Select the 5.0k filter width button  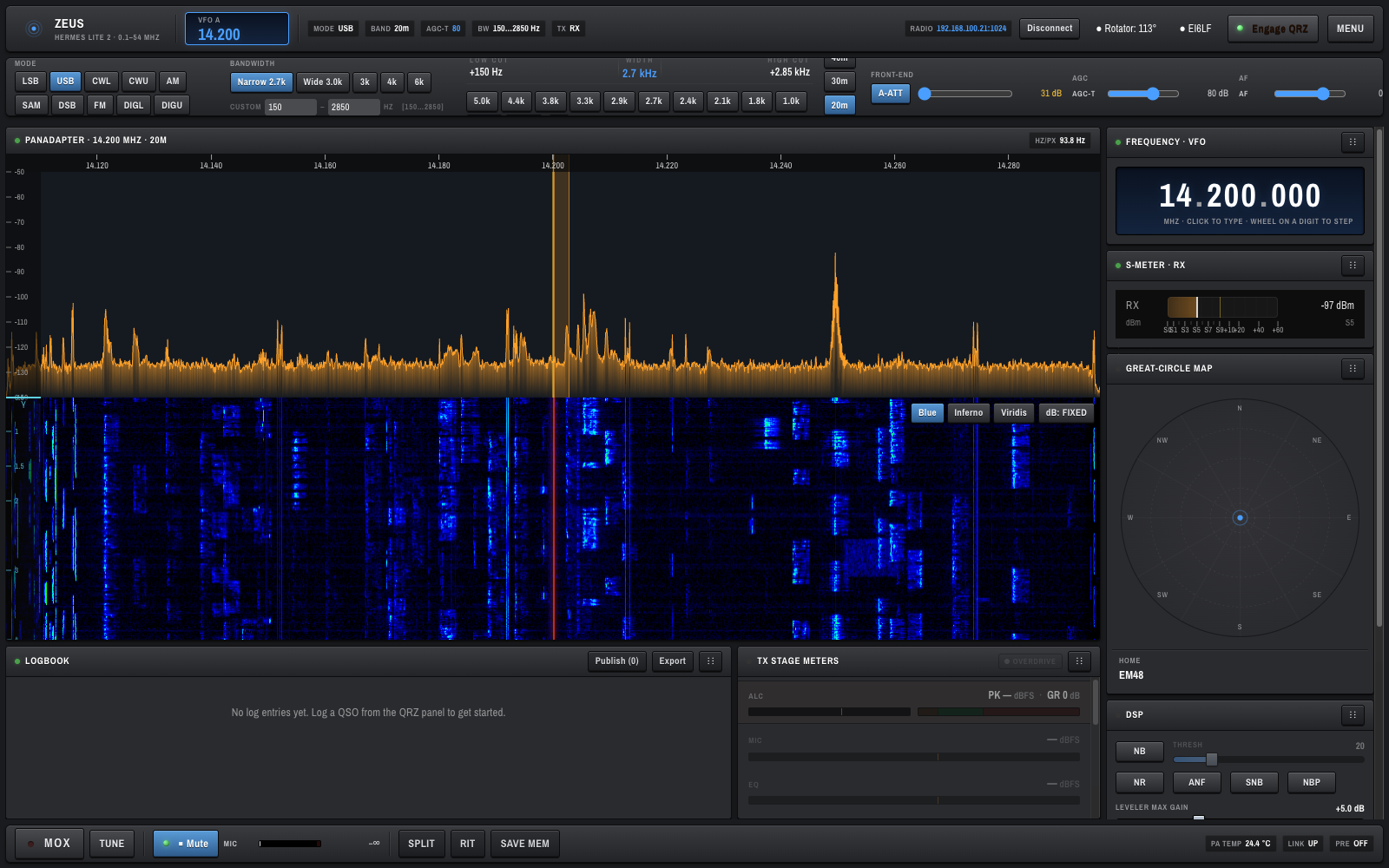click(x=482, y=102)
